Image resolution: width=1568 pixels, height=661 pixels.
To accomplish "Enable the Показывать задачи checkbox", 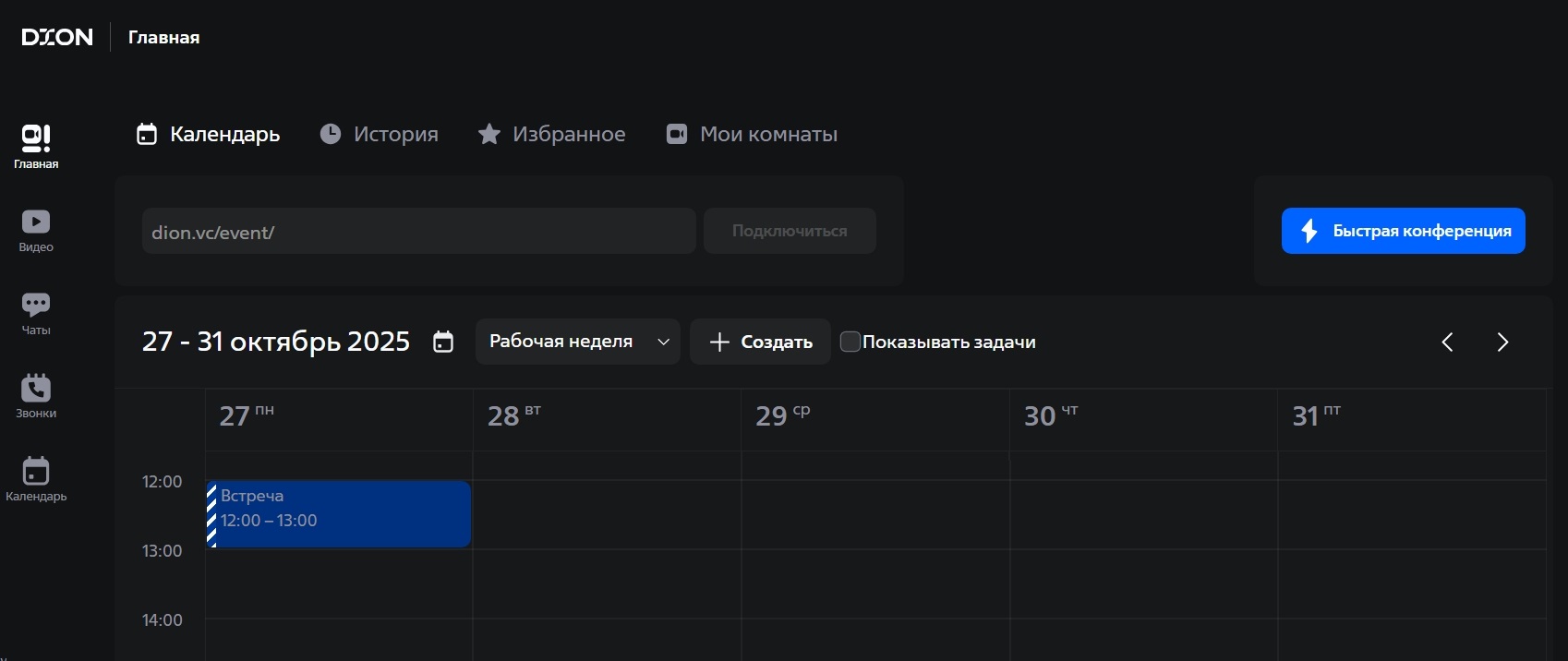I will [850, 342].
